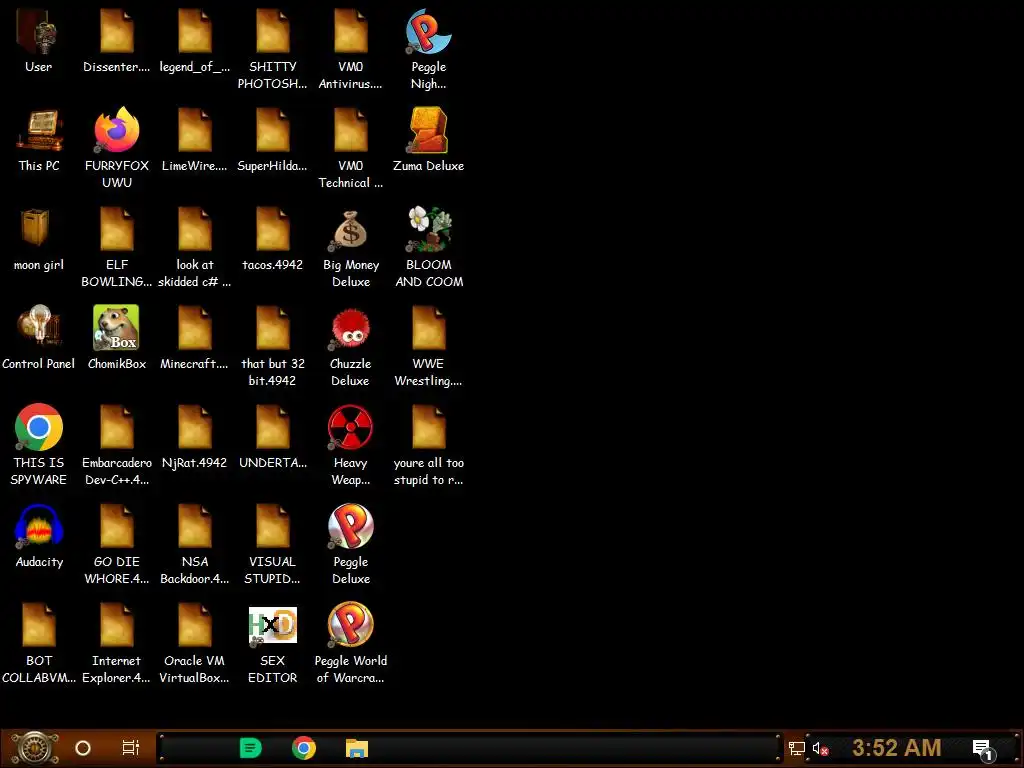Open green chat app on taskbar

pyautogui.click(x=251, y=748)
